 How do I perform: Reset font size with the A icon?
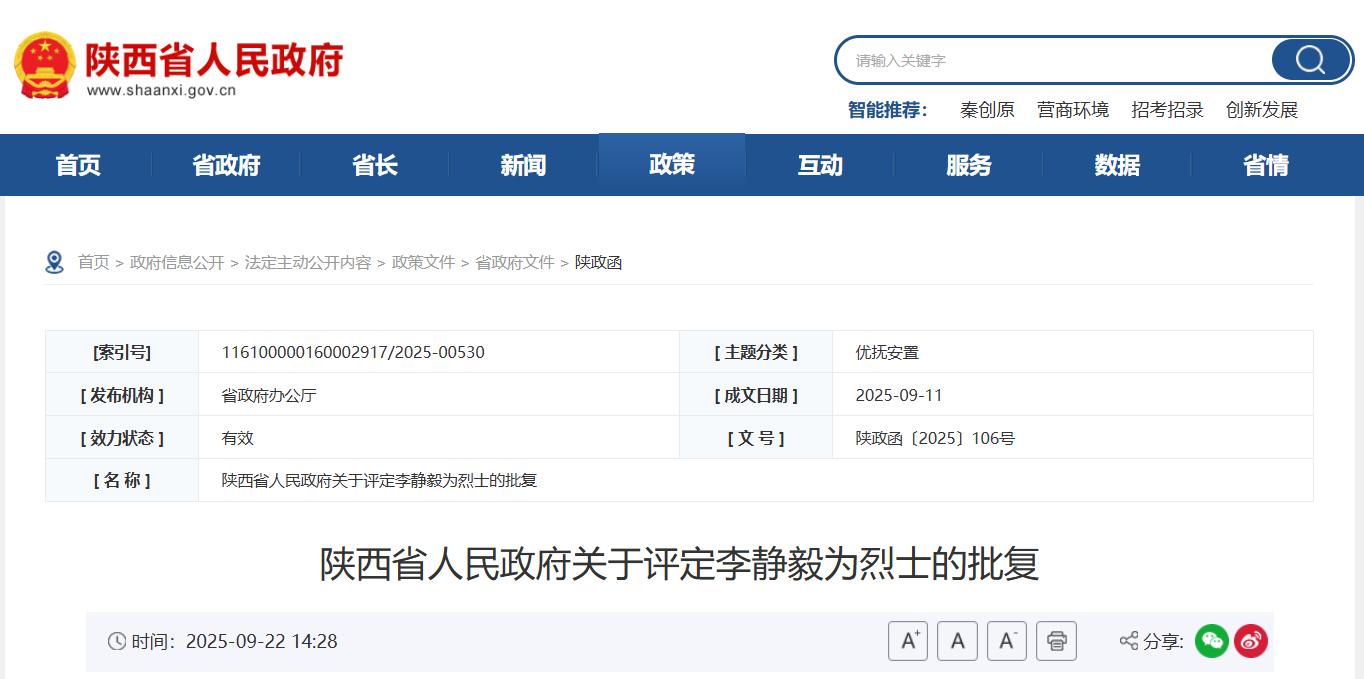[x=957, y=640]
